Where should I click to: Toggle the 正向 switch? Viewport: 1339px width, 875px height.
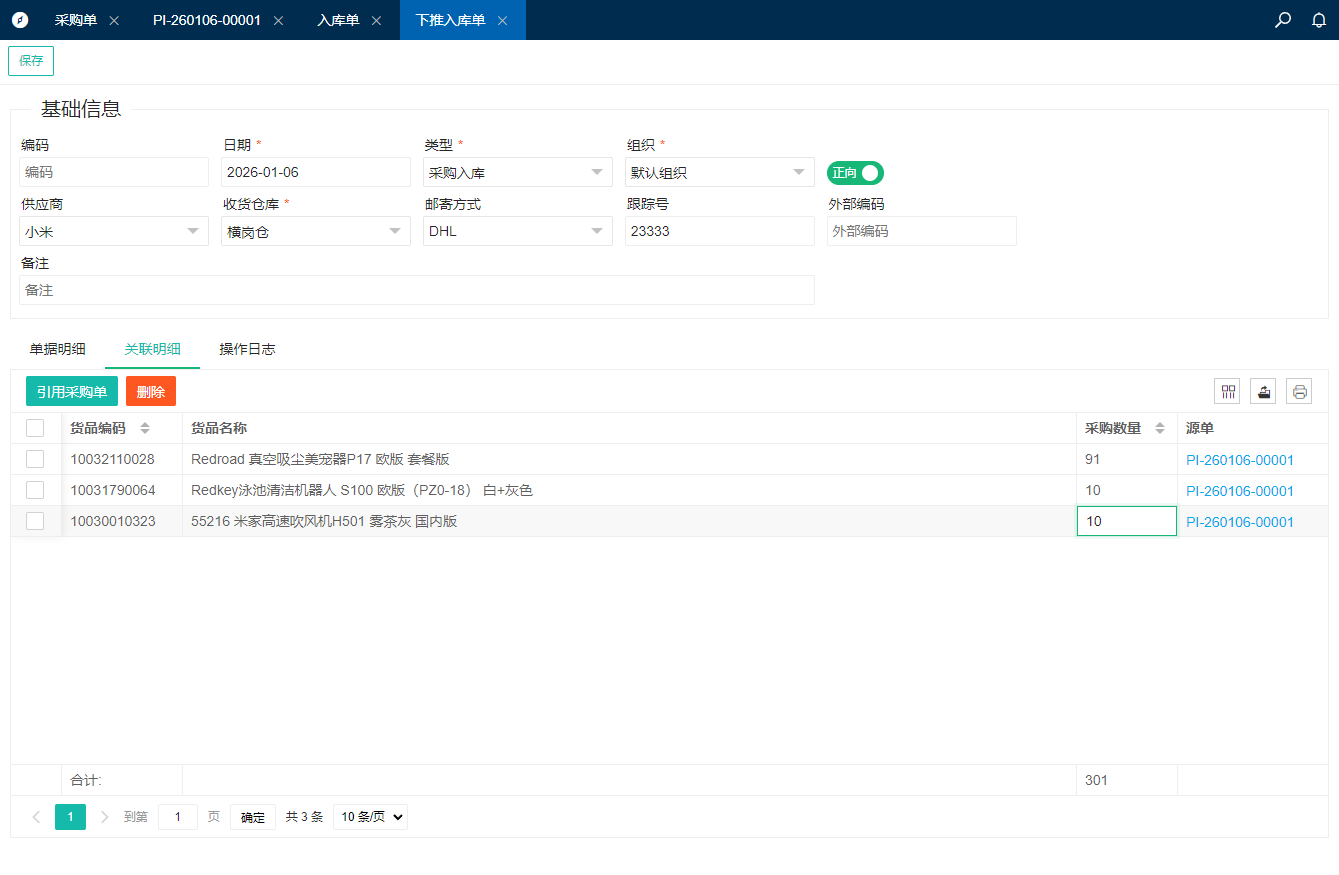pyautogui.click(x=855, y=173)
